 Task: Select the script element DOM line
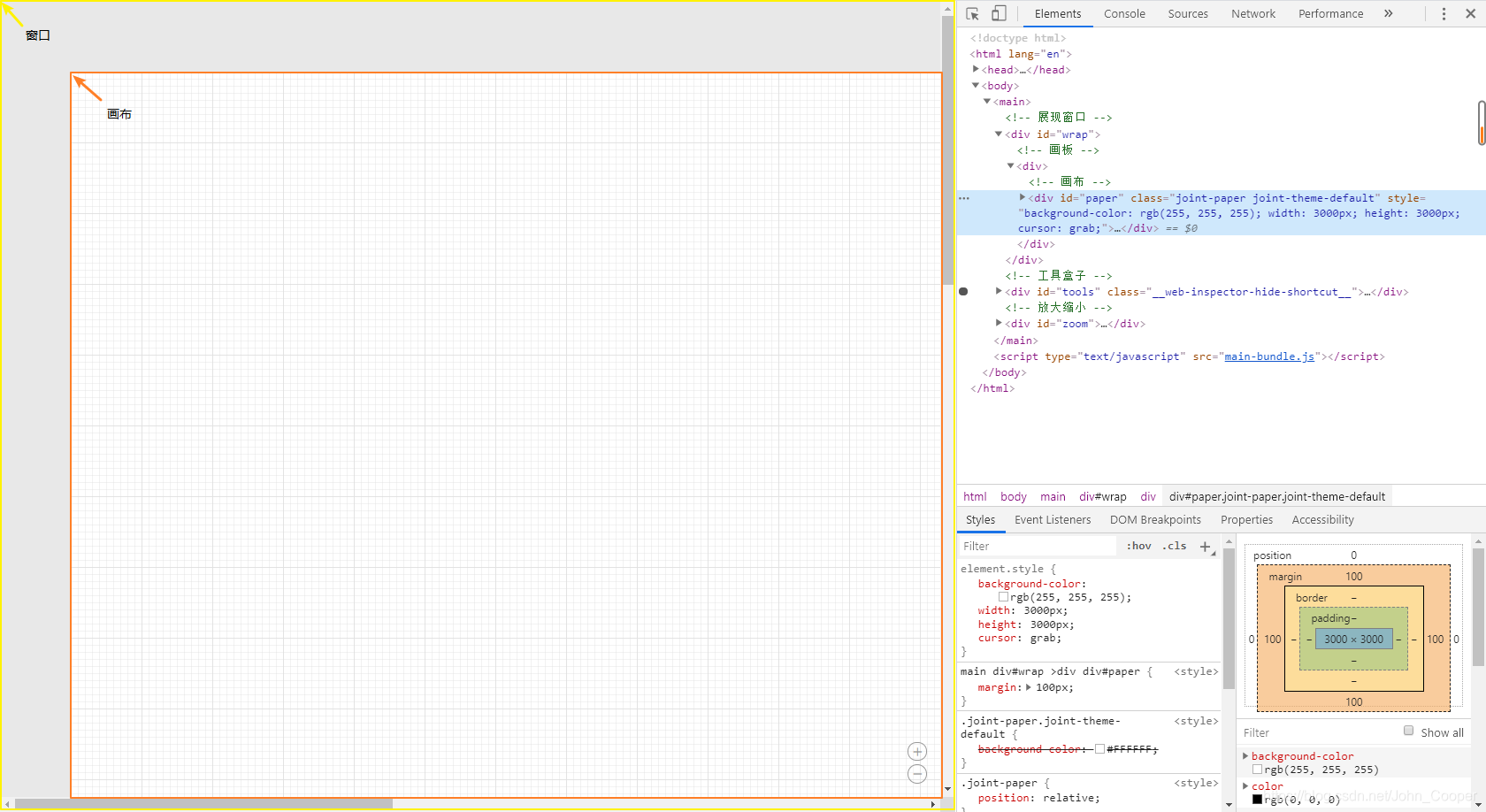[1189, 356]
